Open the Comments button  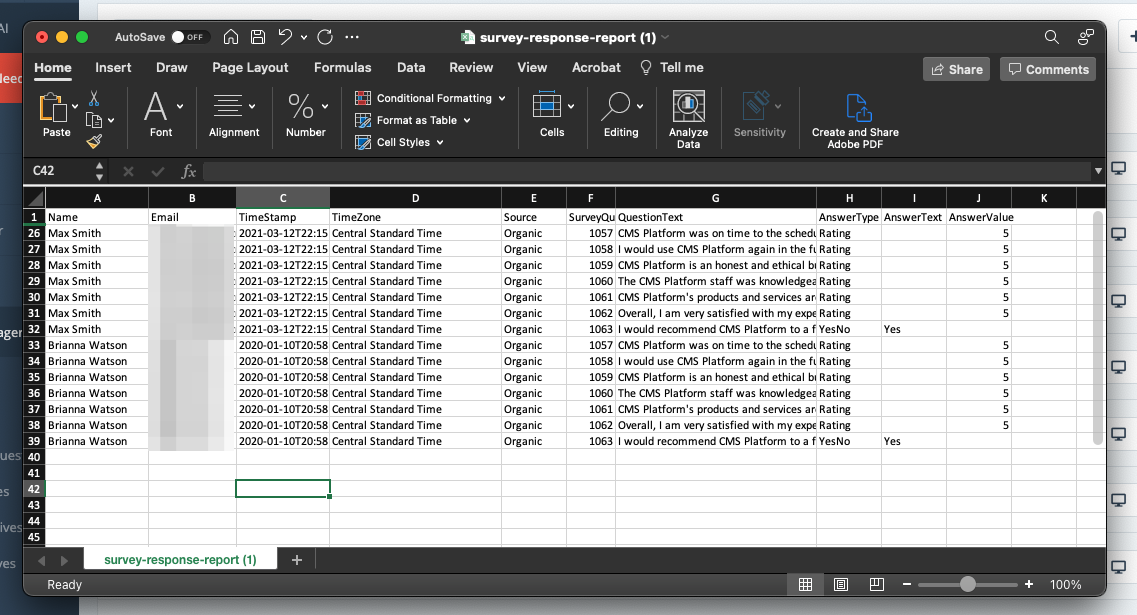coord(1047,69)
